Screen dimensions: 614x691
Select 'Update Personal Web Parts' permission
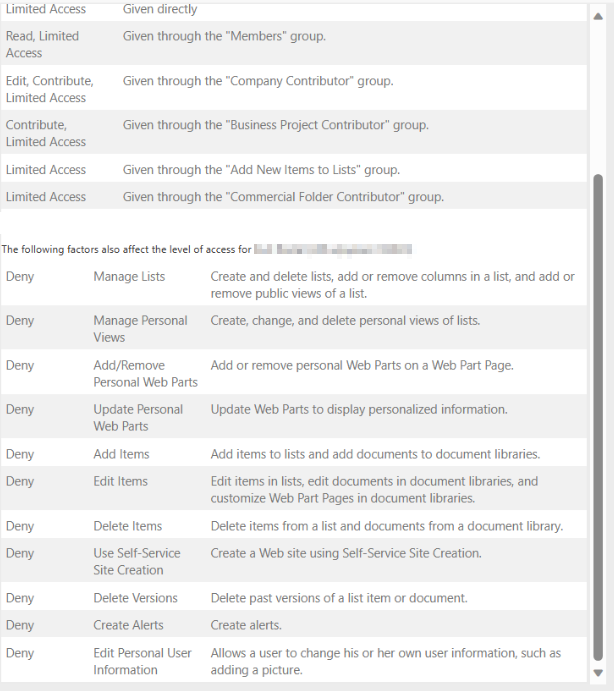pyautogui.click(x=138, y=418)
